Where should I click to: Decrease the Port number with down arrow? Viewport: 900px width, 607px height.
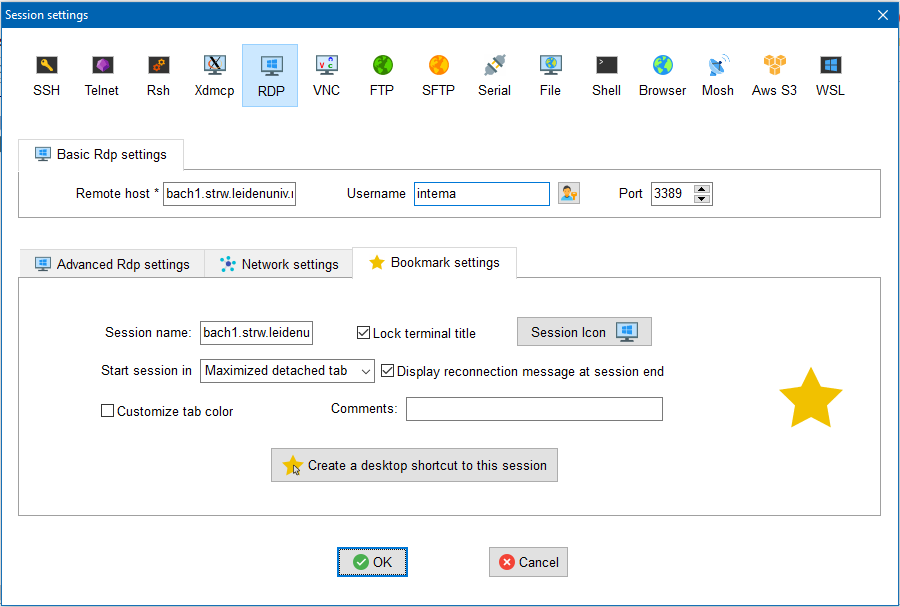tap(702, 199)
